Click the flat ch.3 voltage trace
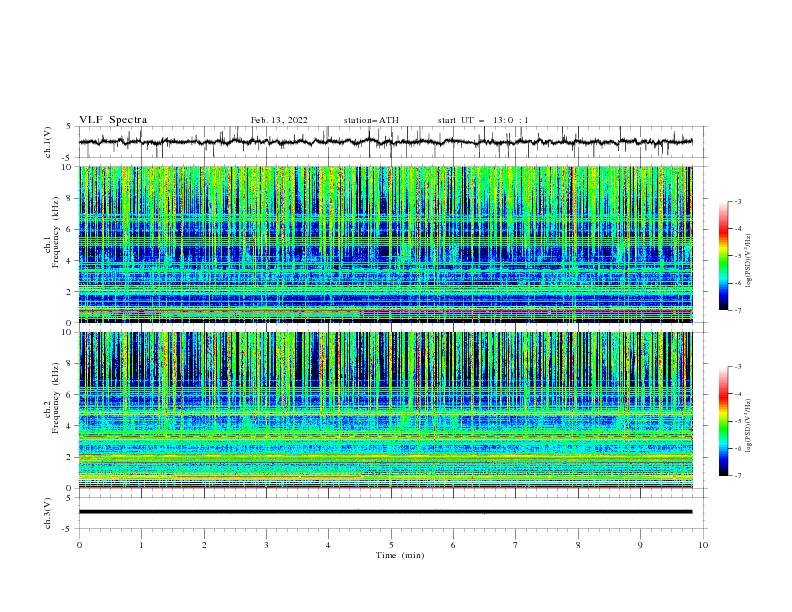The height and width of the screenshot is (612, 792). (385, 512)
